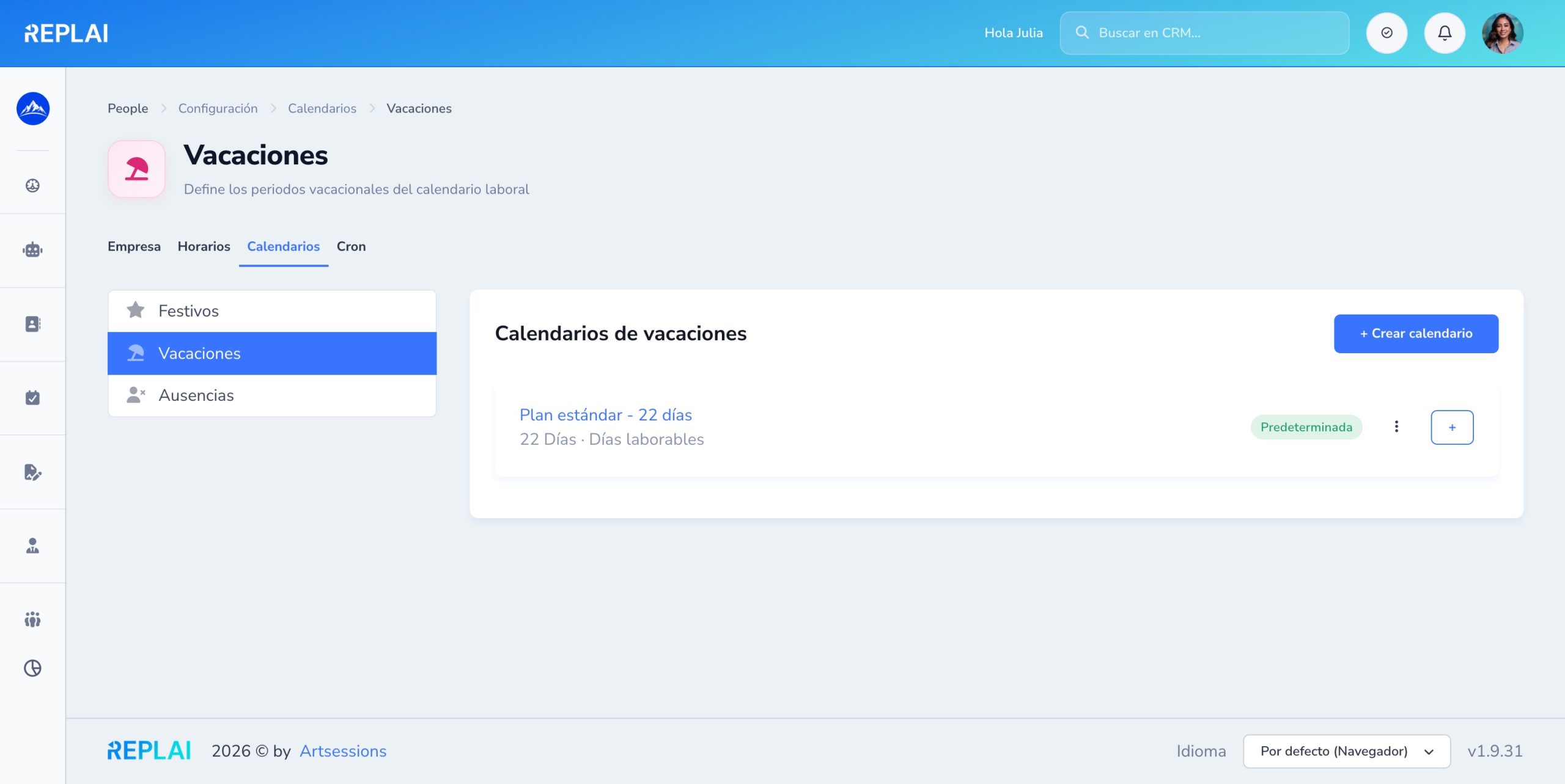Click the Ausencias user-x icon
The height and width of the screenshot is (784, 1565).
[x=136, y=395]
